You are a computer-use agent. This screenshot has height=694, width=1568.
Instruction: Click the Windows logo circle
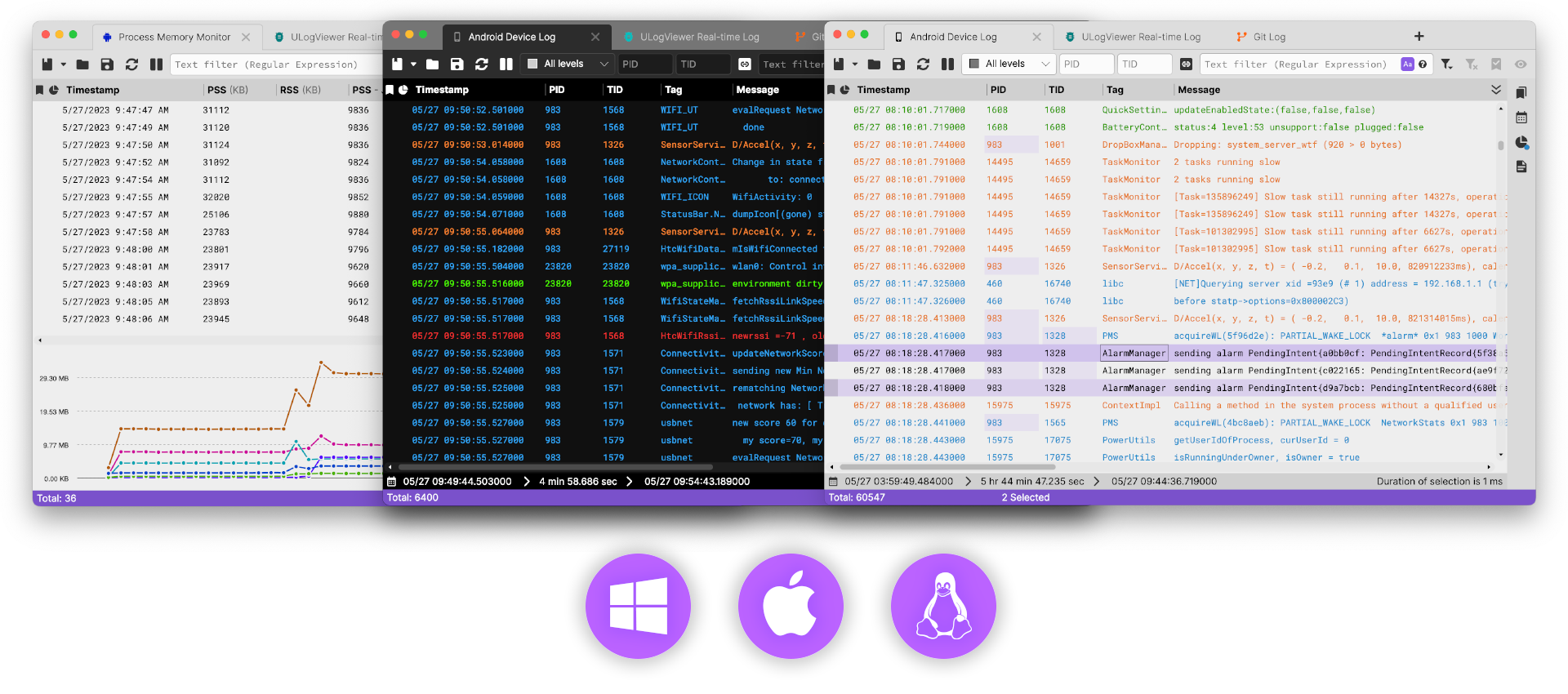pos(638,606)
